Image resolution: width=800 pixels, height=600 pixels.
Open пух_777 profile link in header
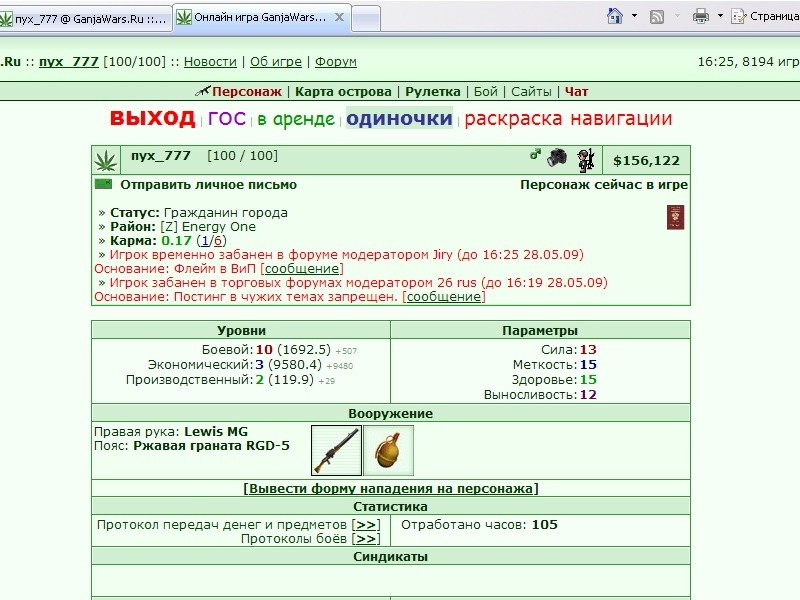68,62
